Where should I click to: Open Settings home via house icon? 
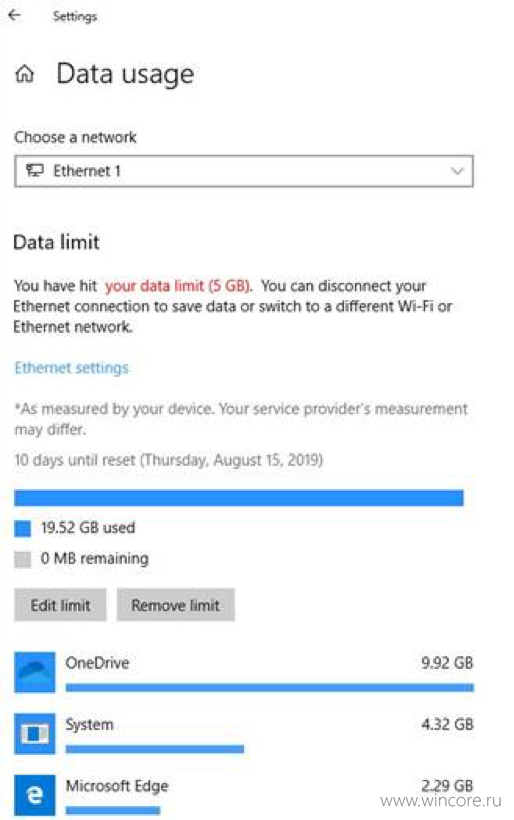point(25,74)
